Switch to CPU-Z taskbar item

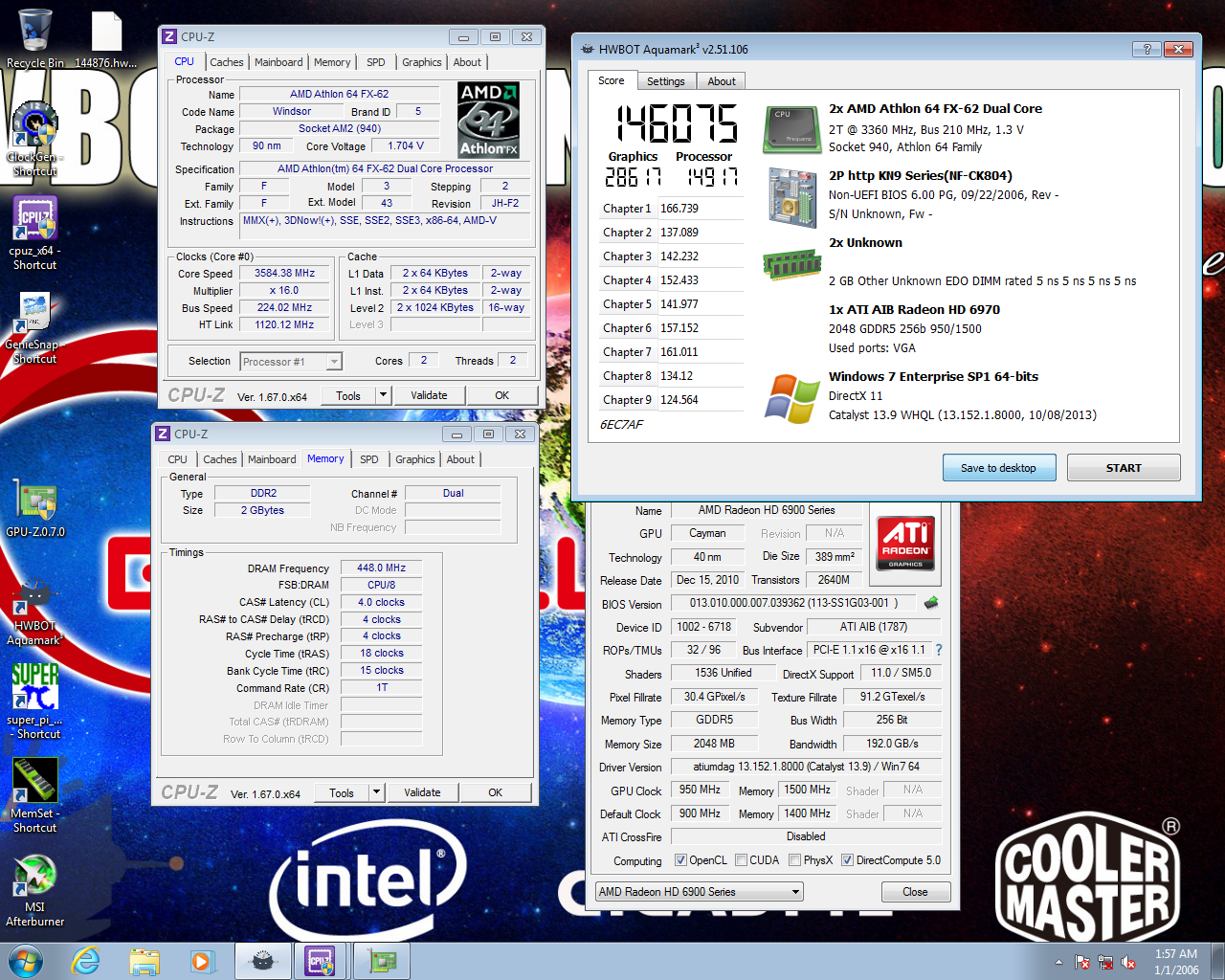(321, 961)
